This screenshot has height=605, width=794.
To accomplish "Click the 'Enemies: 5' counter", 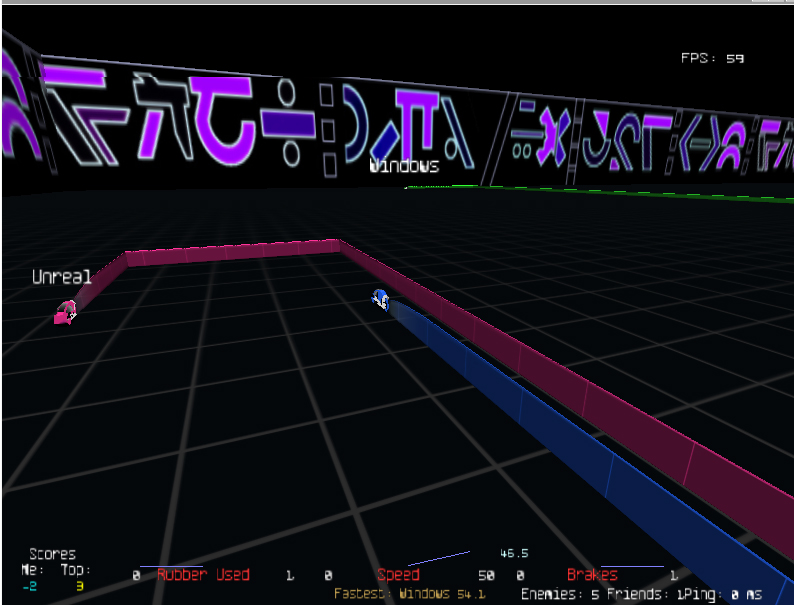I will click(560, 594).
